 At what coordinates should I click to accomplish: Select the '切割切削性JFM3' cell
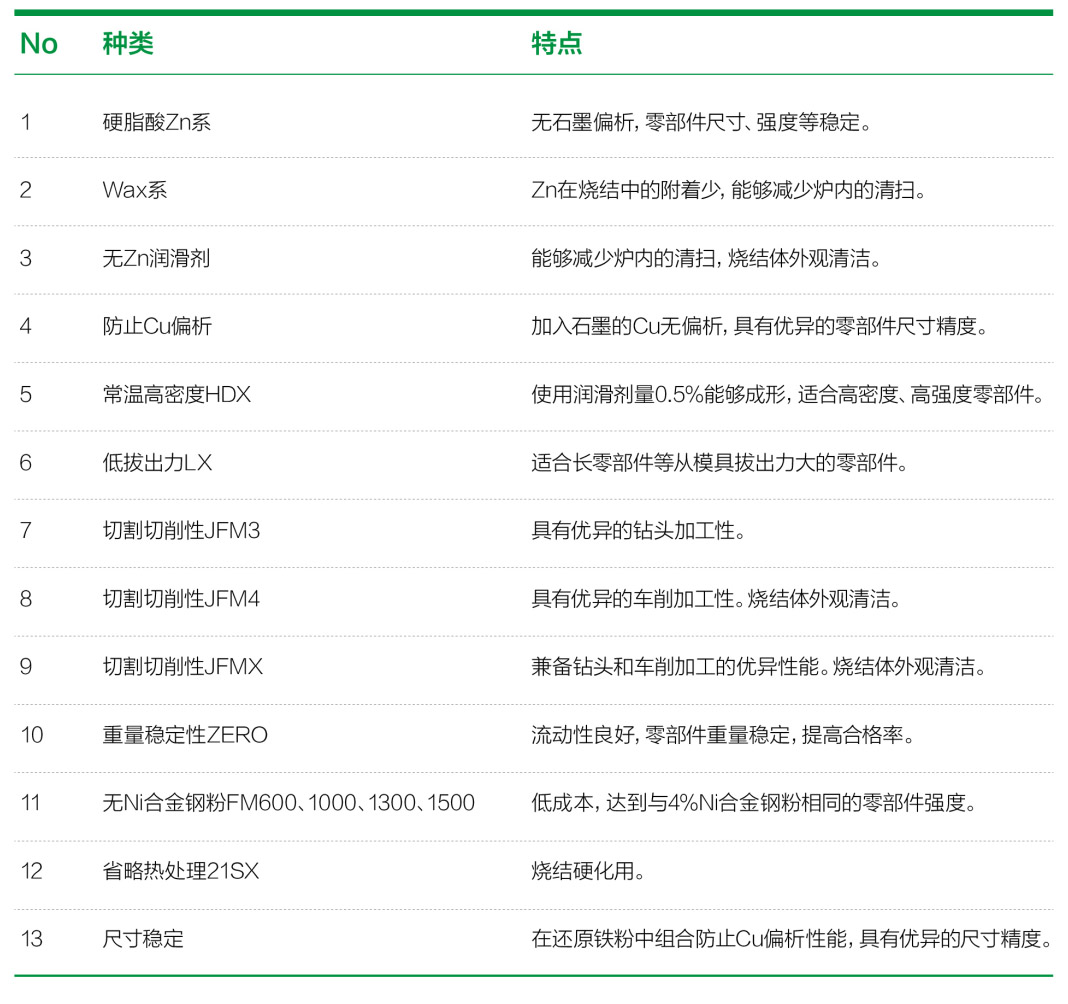[x=181, y=530]
